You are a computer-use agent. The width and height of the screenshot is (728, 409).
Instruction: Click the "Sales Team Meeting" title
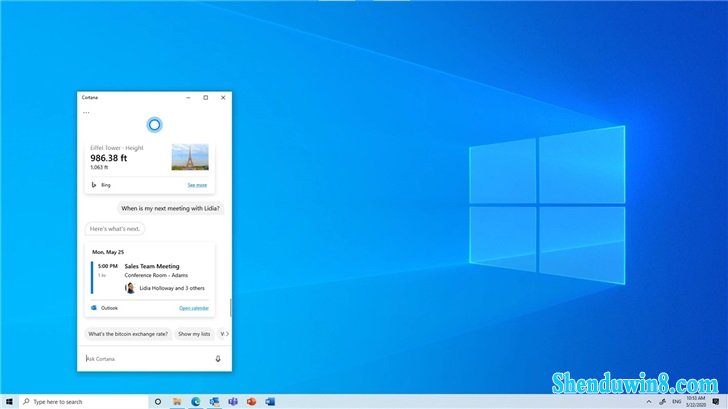click(152, 266)
